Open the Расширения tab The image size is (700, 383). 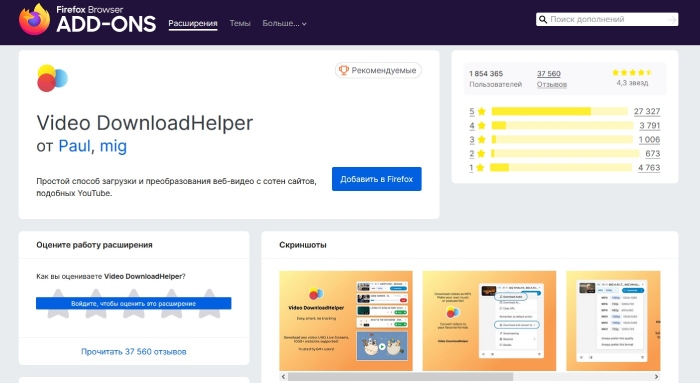[193, 23]
